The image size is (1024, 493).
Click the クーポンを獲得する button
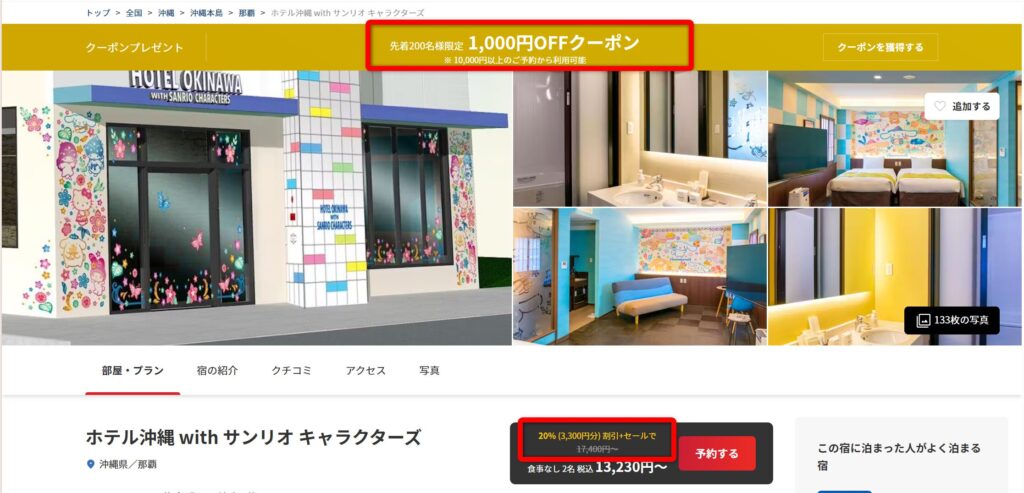click(x=880, y=47)
